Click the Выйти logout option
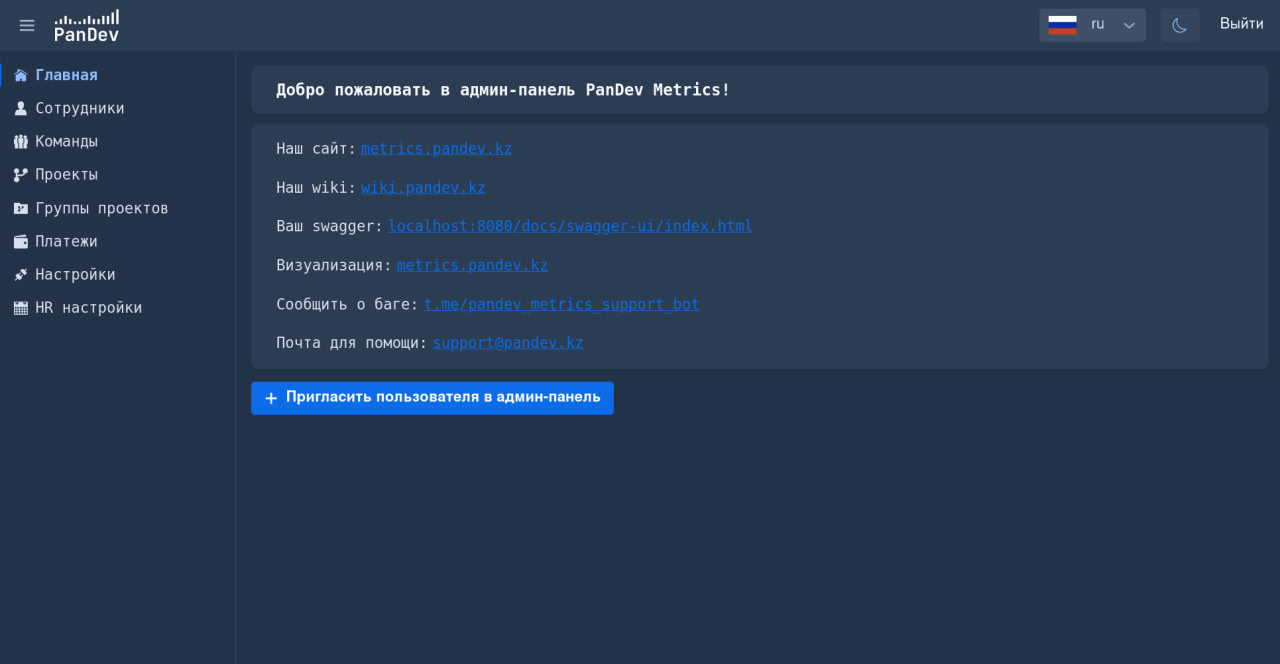Viewport: 1280px width, 664px height. 1241,23
